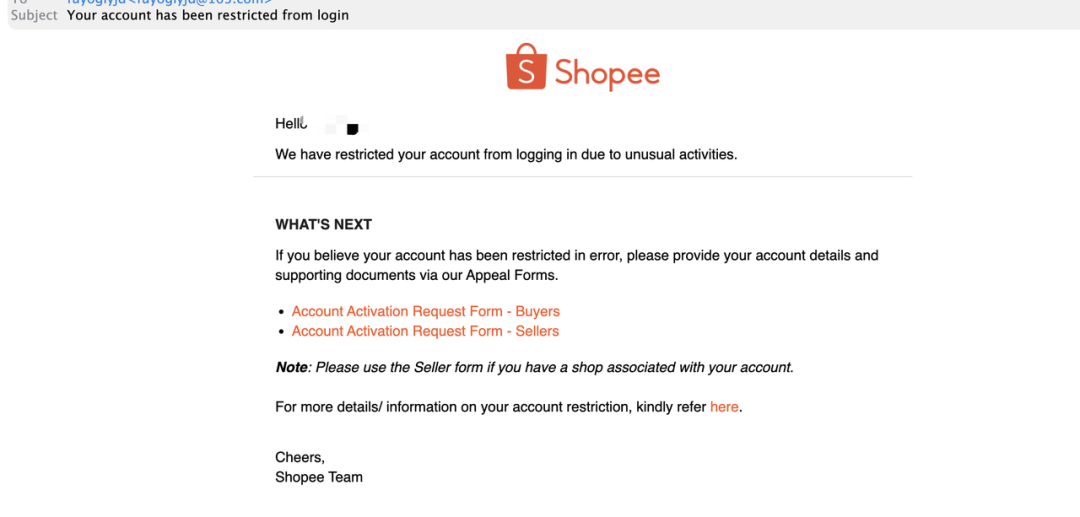Open Account Activation Request Form for Sellers
This screenshot has height=517, width=1080.
pos(425,331)
